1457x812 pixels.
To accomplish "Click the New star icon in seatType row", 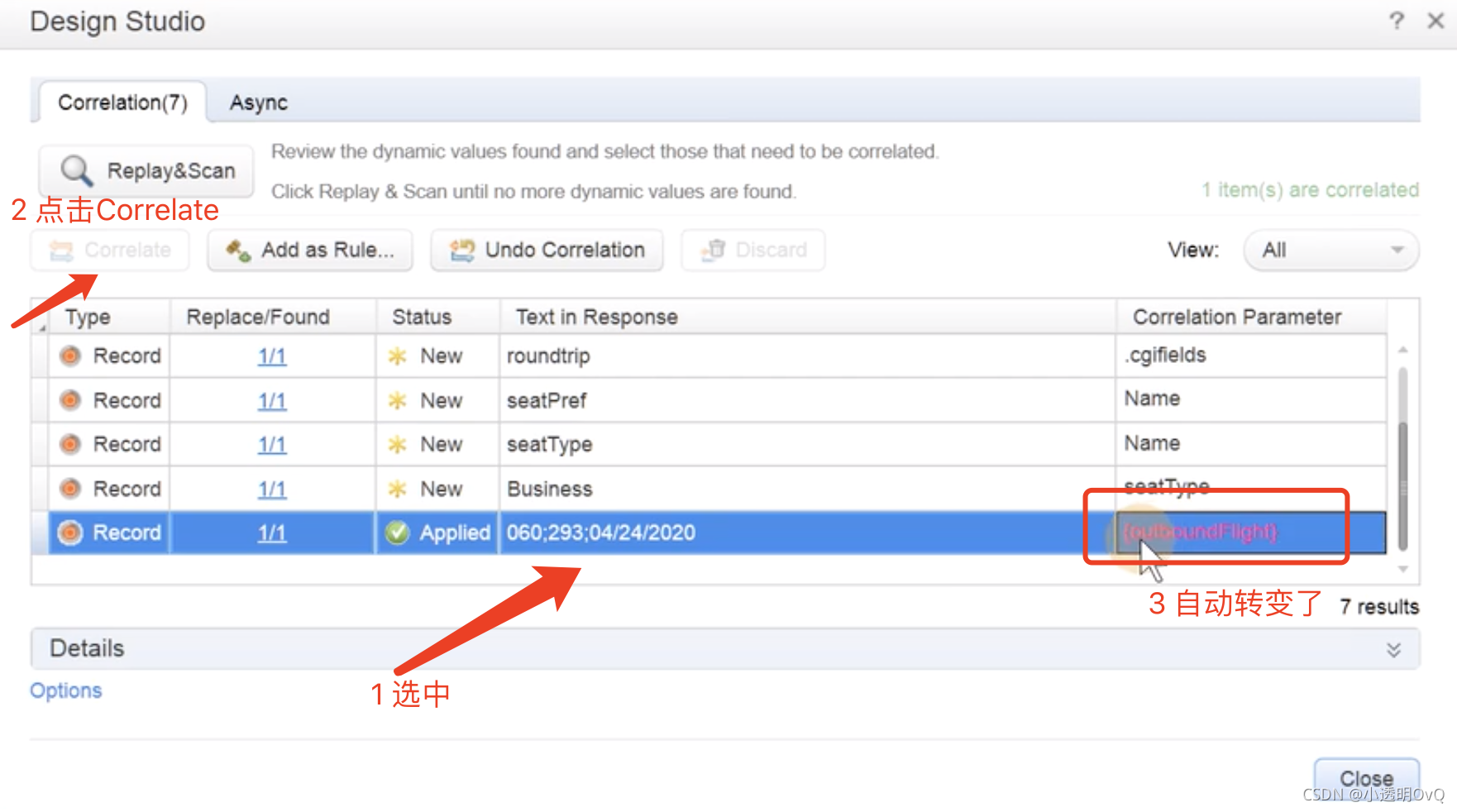I will [x=397, y=445].
